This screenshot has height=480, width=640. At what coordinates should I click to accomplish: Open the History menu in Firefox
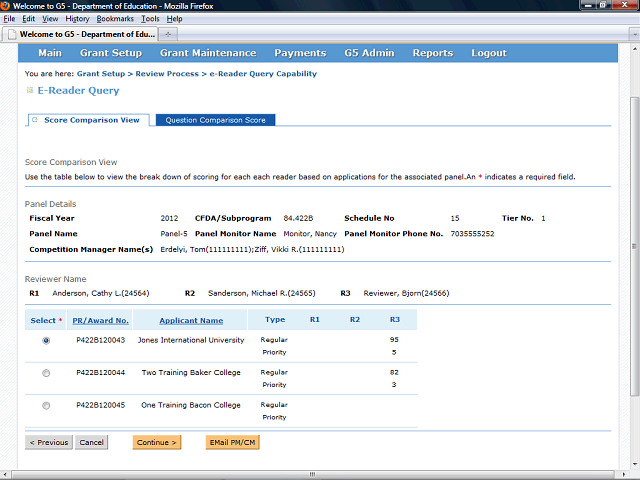click(x=77, y=19)
